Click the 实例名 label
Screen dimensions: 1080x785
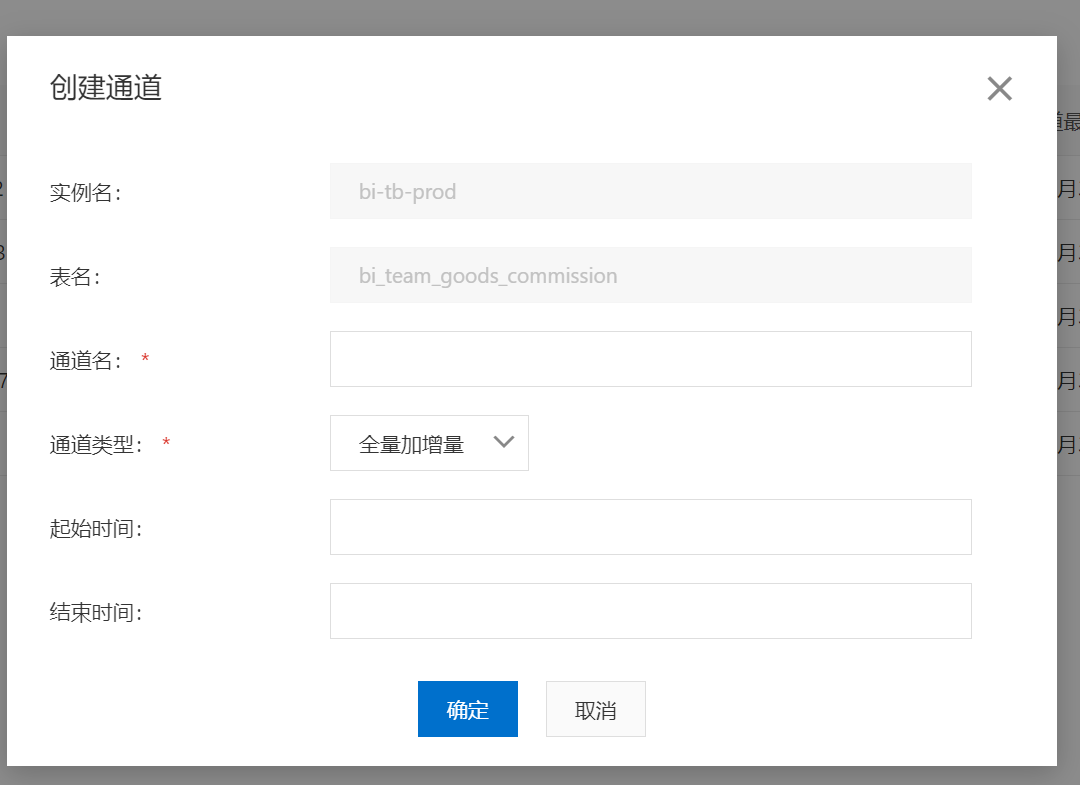[x=85, y=192]
